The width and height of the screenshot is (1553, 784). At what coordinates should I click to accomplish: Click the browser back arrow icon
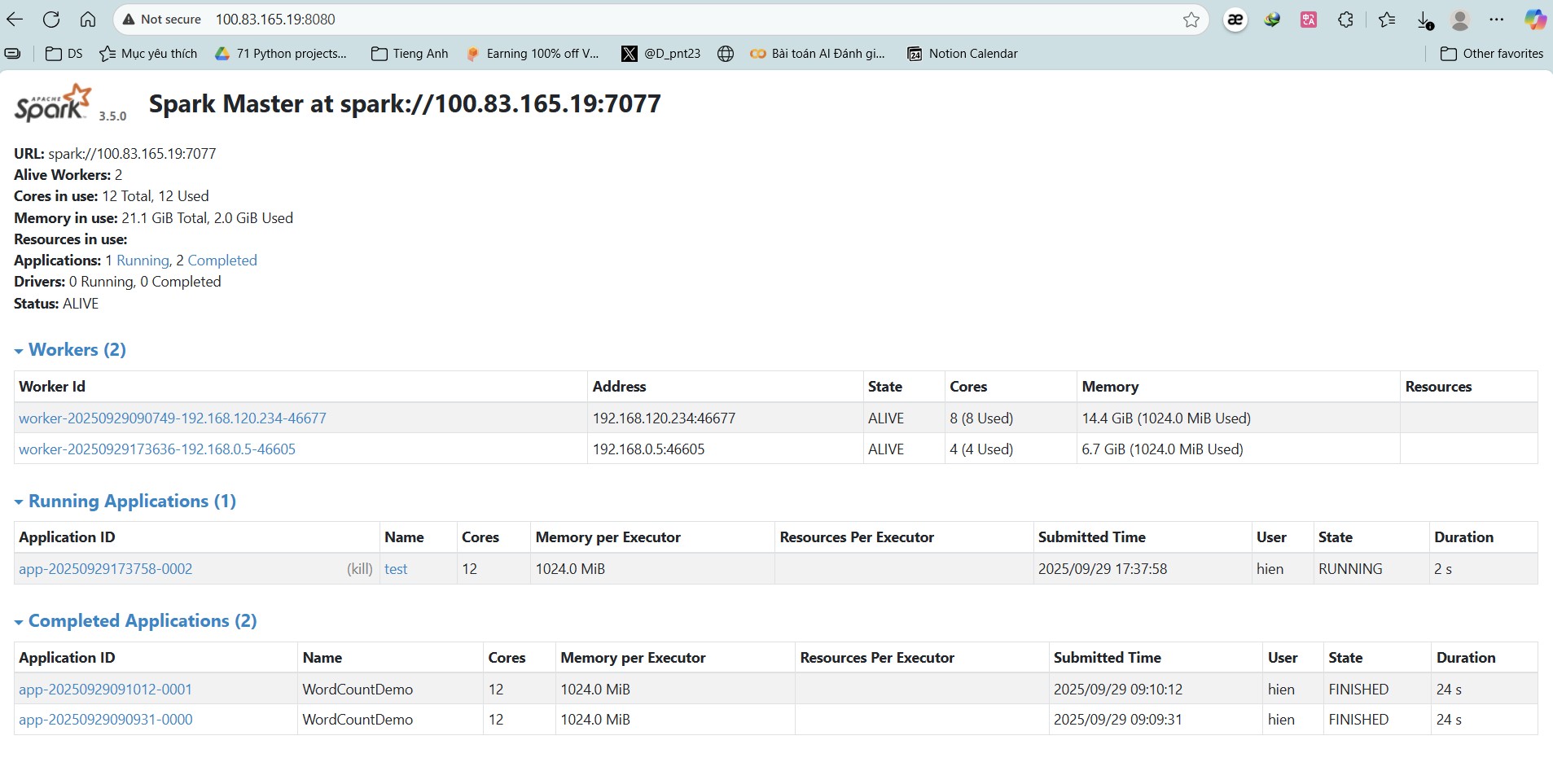(15, 20)
